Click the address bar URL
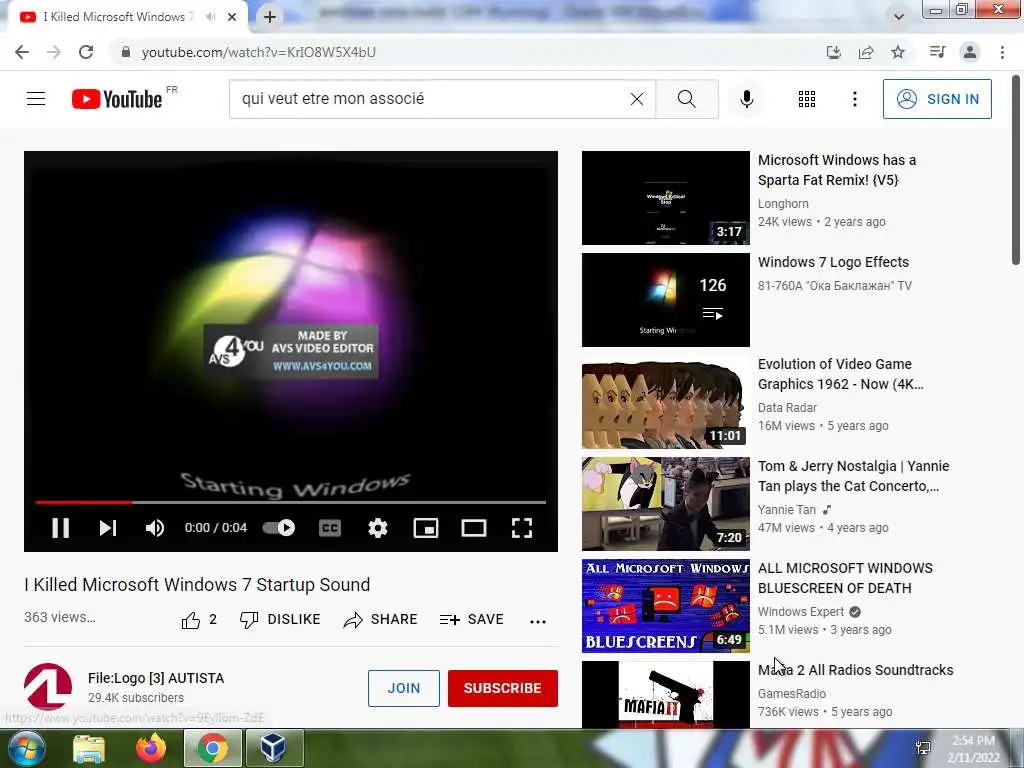The width and height of the screenshot is (1024, 768). (259, 52)
